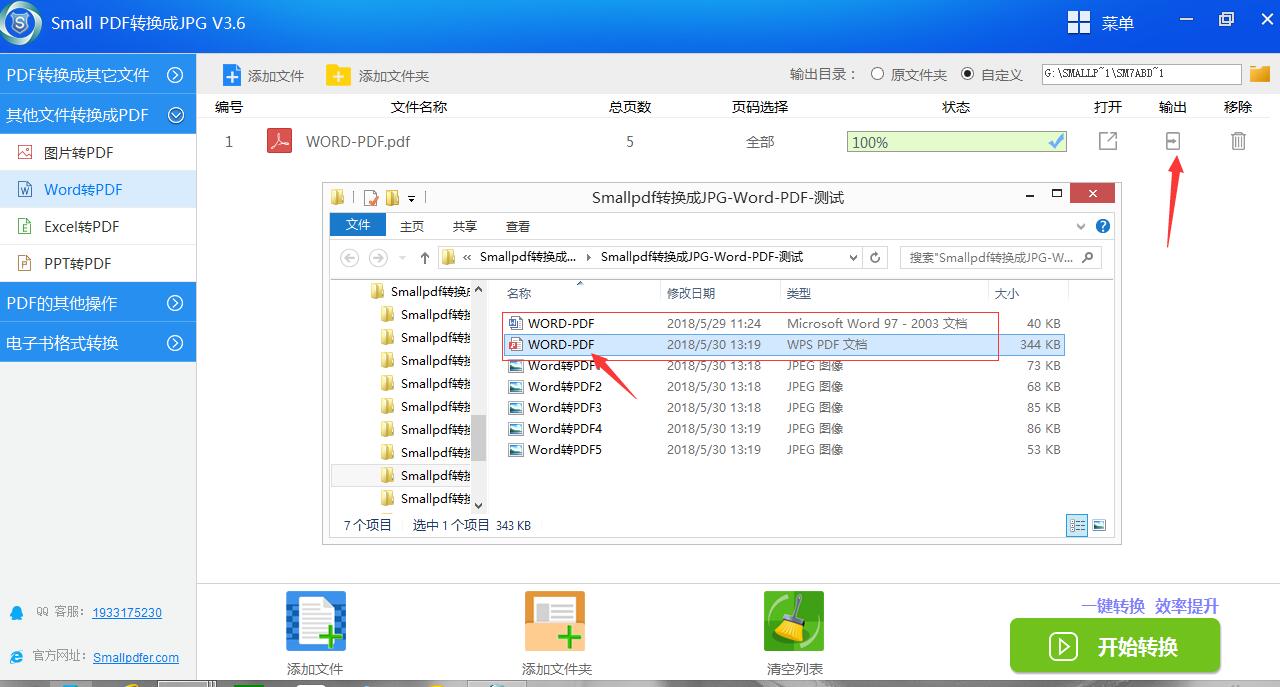Switch Explorer to details view icon

[x=1077, y=525]
